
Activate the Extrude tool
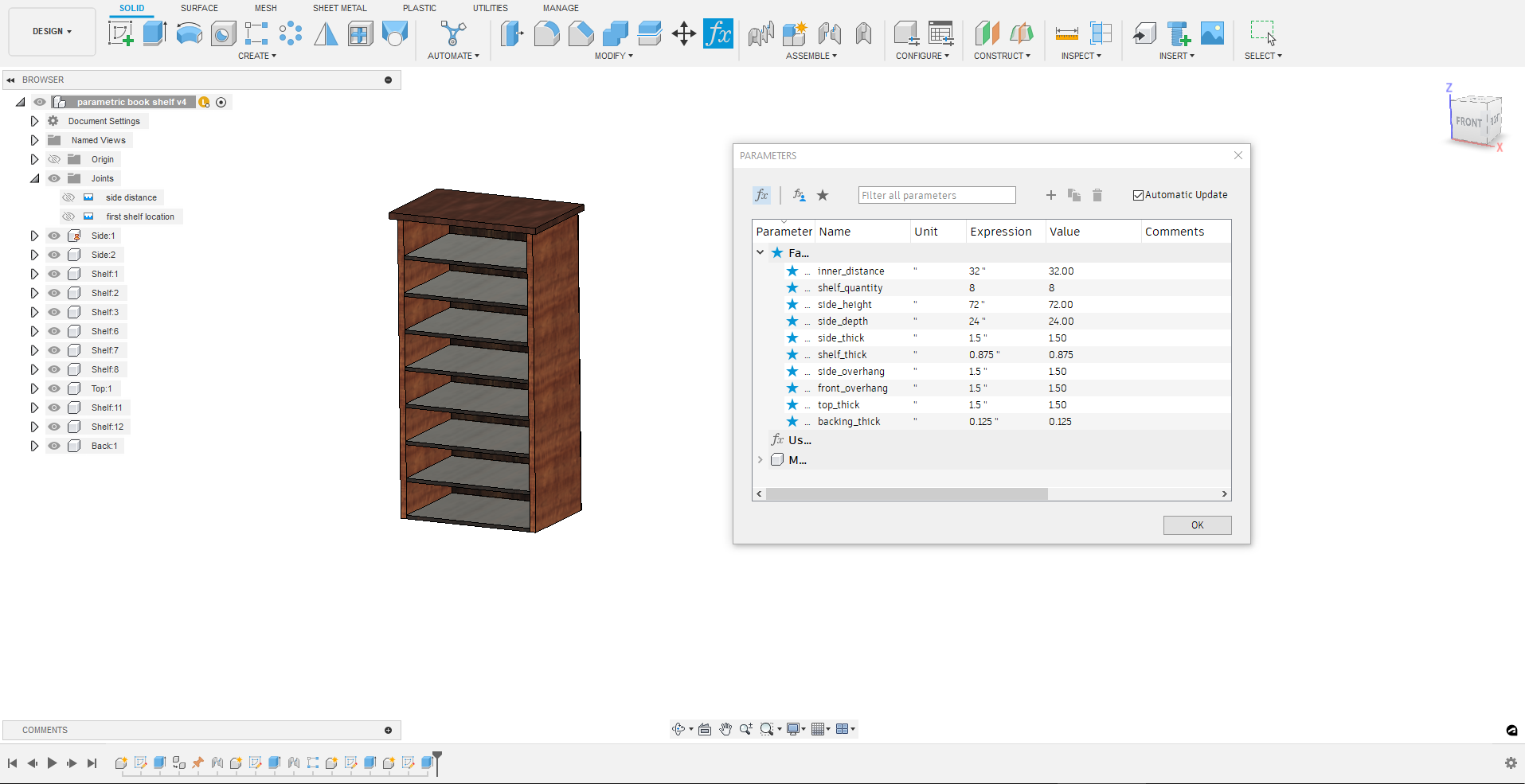click(154, 33)
